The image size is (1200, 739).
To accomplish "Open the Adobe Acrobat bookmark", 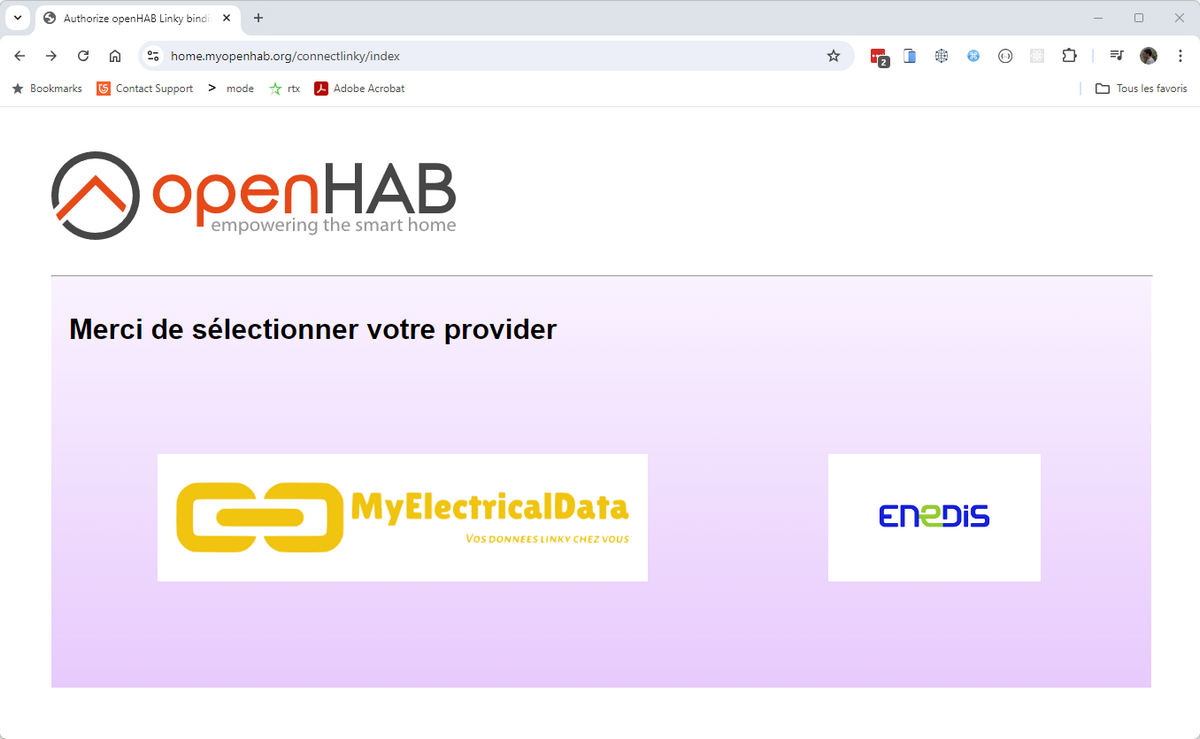I will (360, 88).
